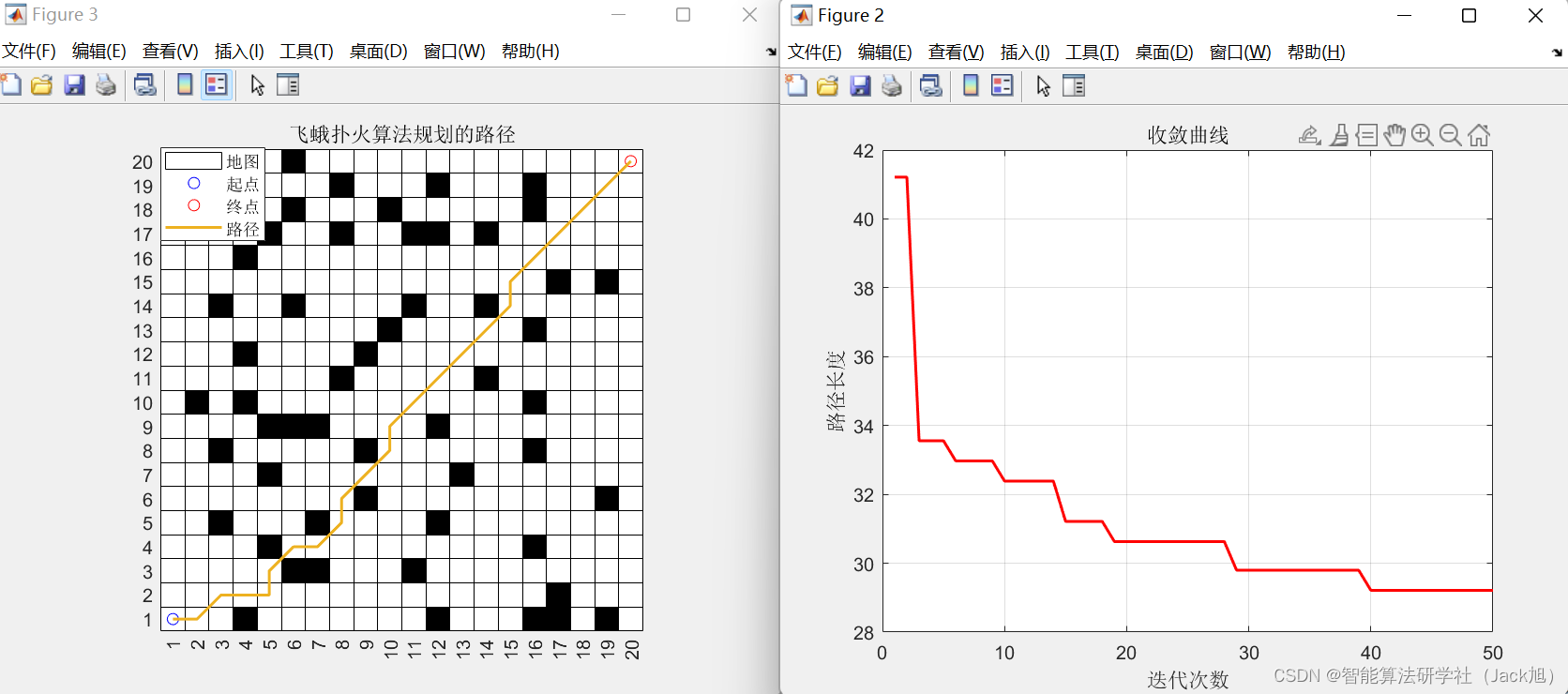Click 飞蛾扑火算法规划的路径 plot title

pyautogui.click(x=402, y=134)
